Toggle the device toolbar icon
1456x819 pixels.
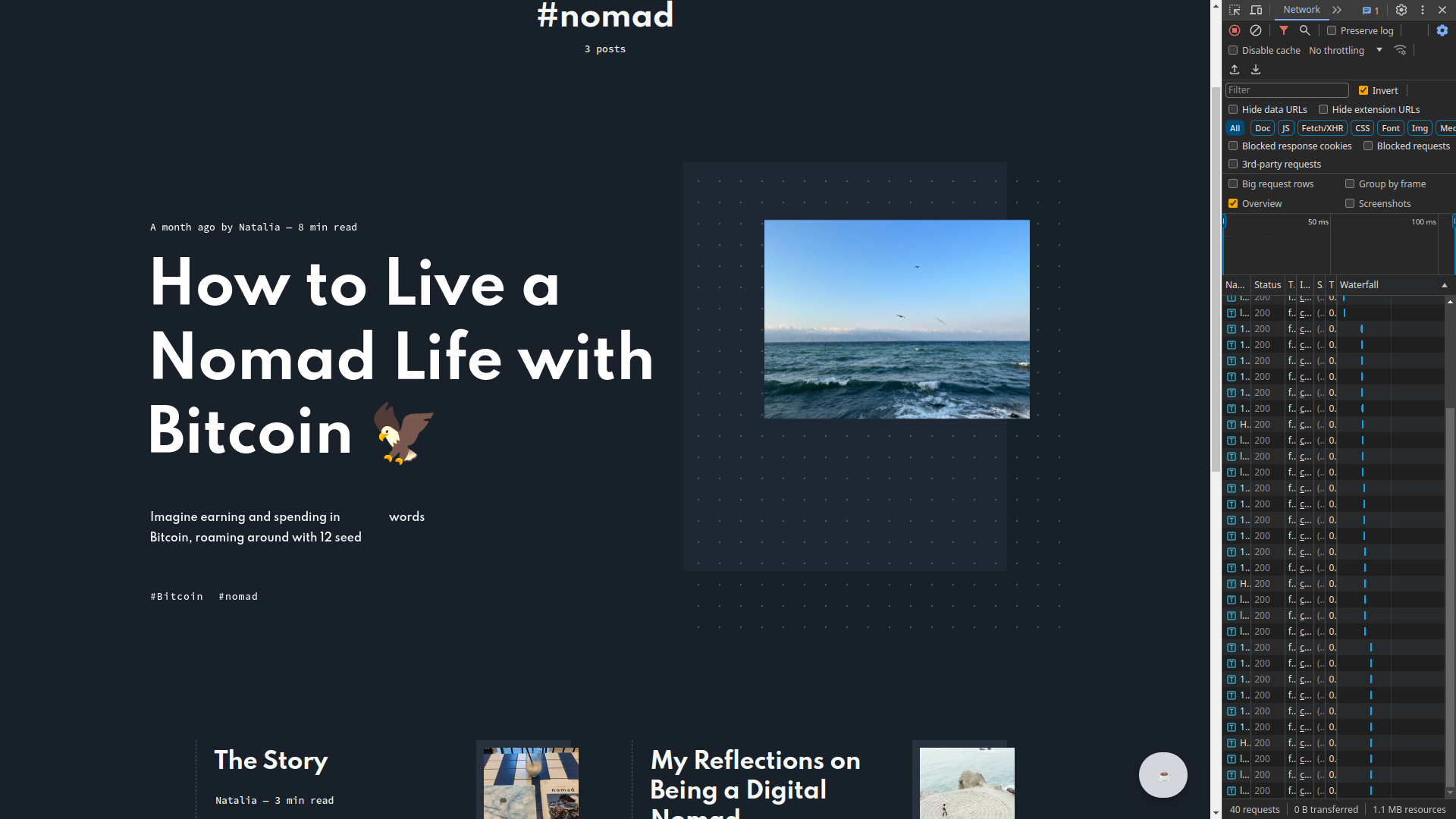(1256, 10)
